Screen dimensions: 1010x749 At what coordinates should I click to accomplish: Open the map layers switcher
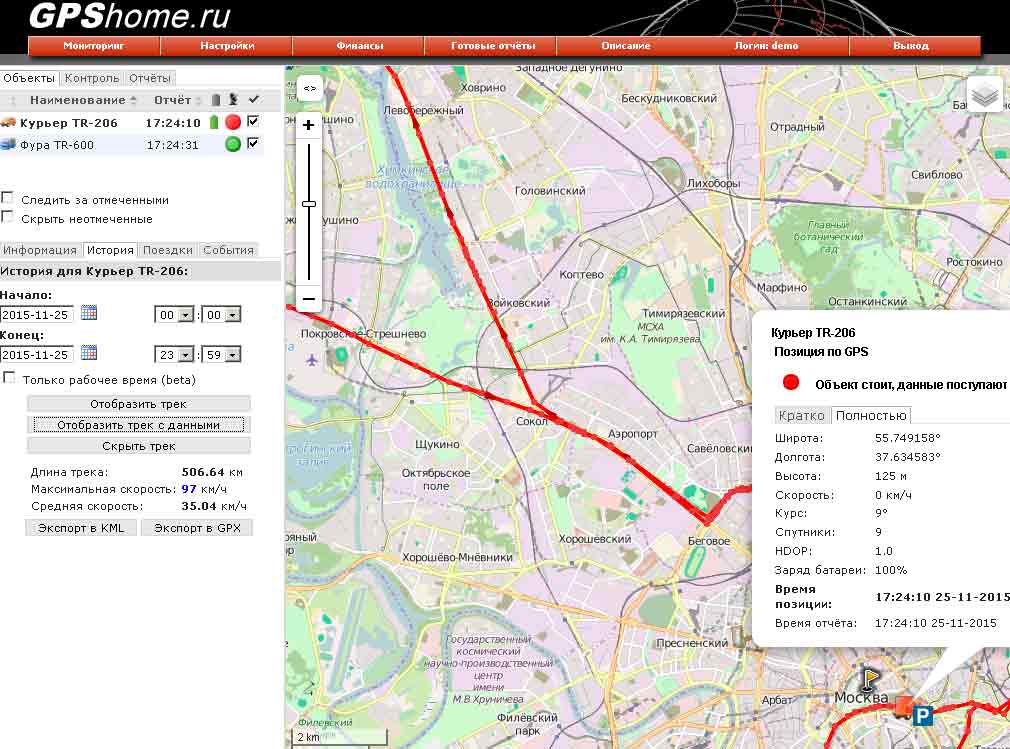(x=985, y=95)
